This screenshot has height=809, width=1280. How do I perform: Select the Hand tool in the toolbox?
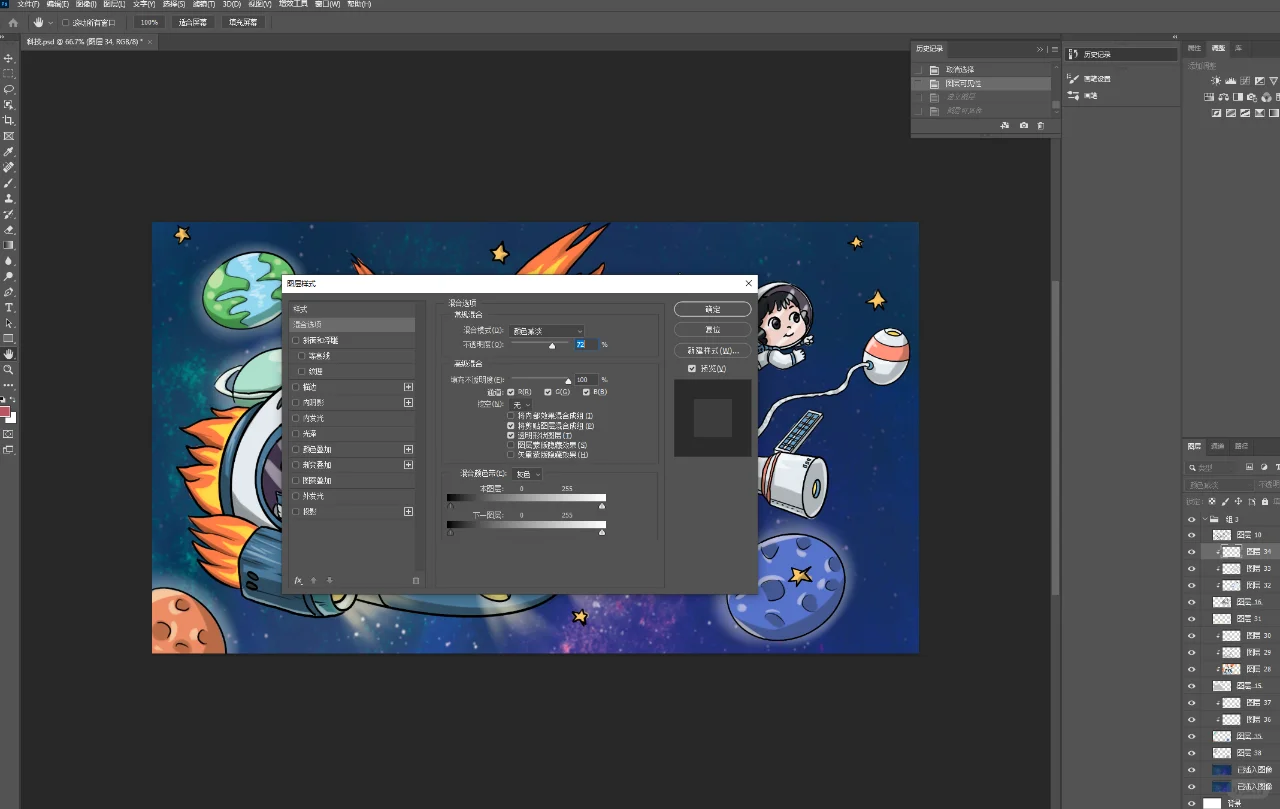coord(9,354)
